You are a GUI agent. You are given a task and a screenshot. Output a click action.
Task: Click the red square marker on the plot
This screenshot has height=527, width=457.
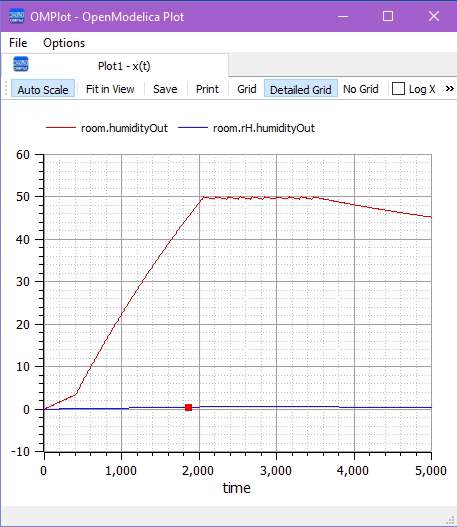[189, 407]
